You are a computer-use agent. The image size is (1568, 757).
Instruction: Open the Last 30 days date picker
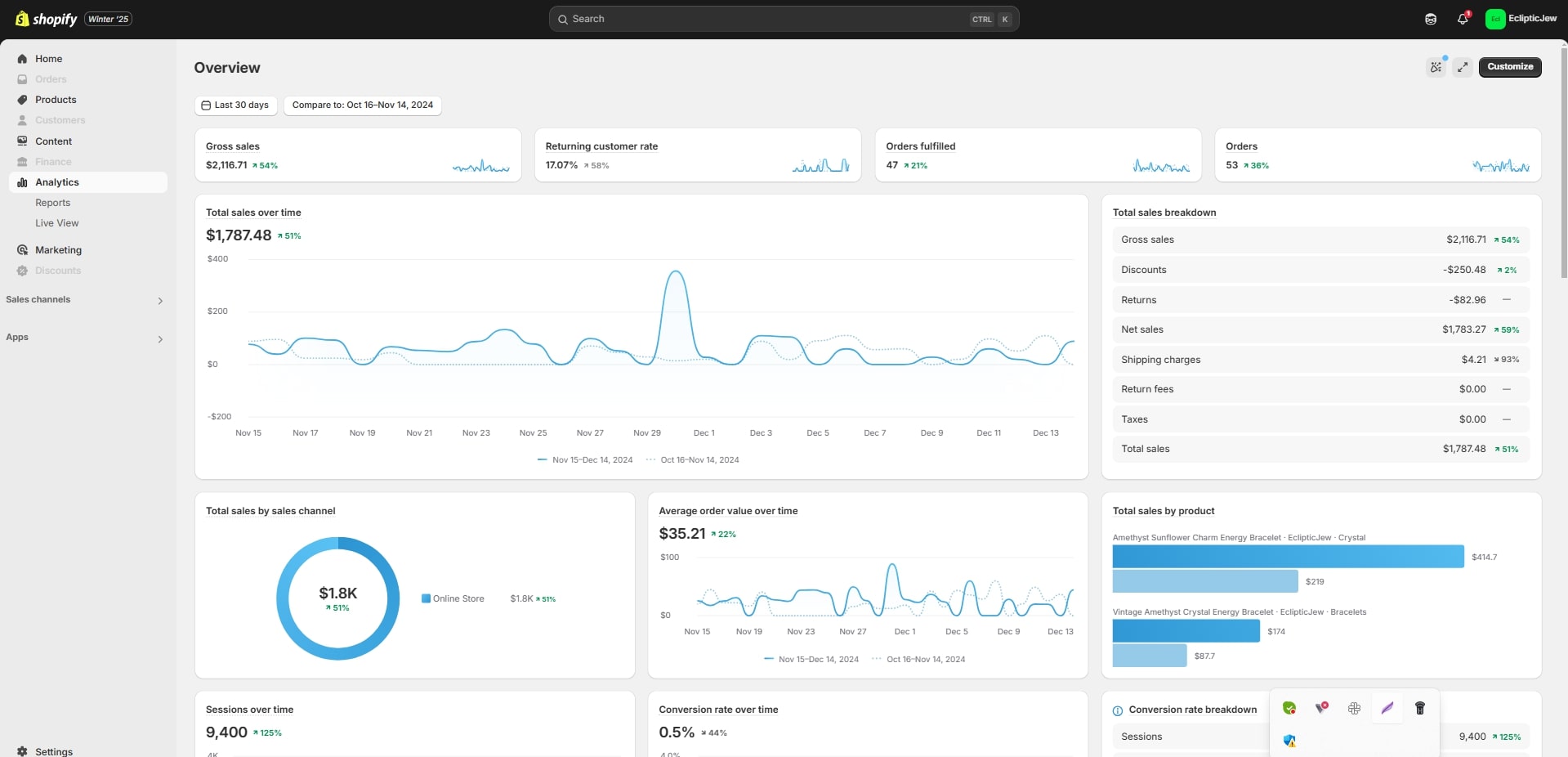coord(235,105)
